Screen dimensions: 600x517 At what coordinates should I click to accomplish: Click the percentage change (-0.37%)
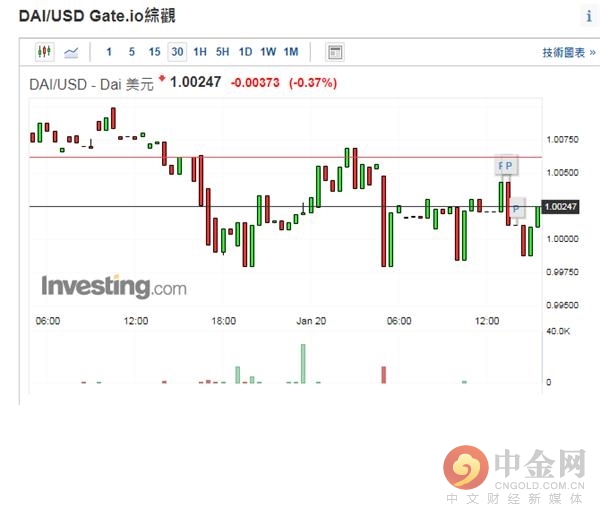coord(313,83)
